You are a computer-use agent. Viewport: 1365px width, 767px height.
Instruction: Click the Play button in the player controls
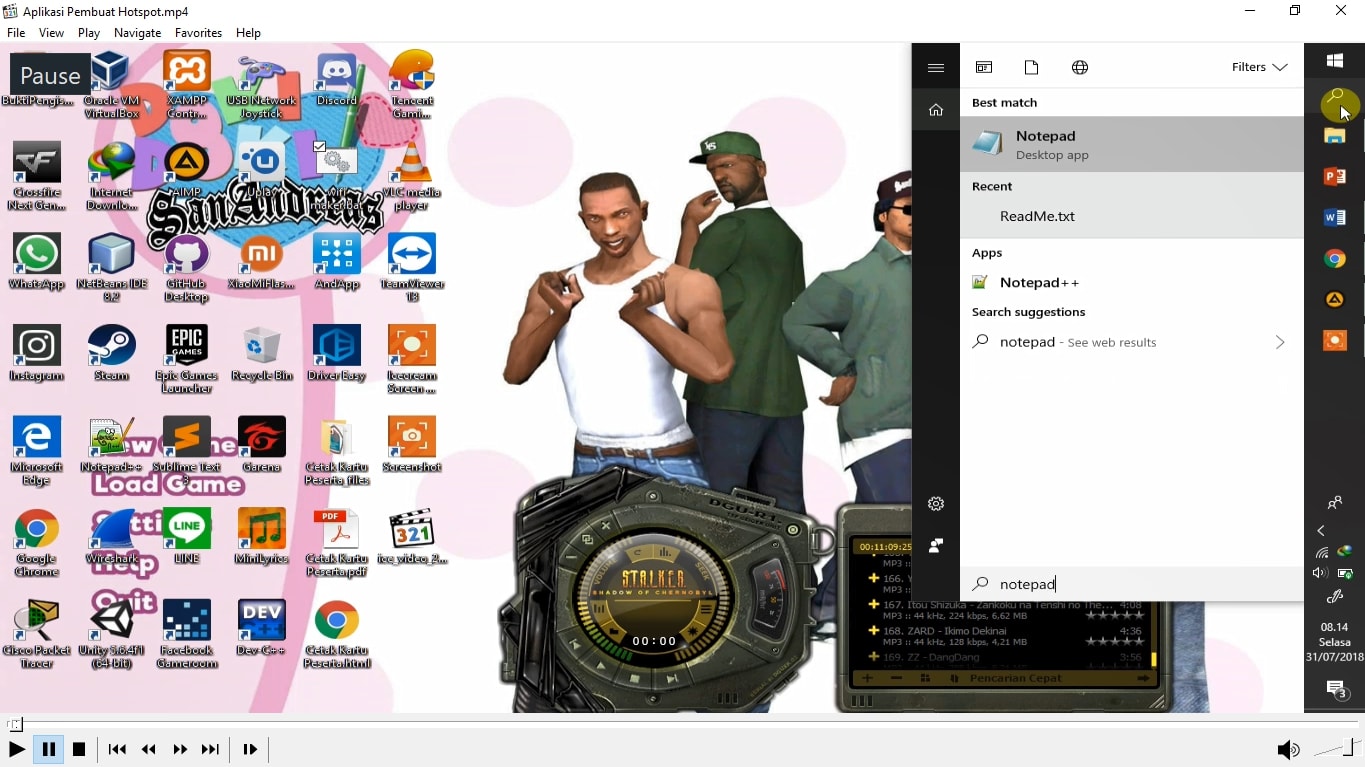pyautogui.click(x=16, y=749)
